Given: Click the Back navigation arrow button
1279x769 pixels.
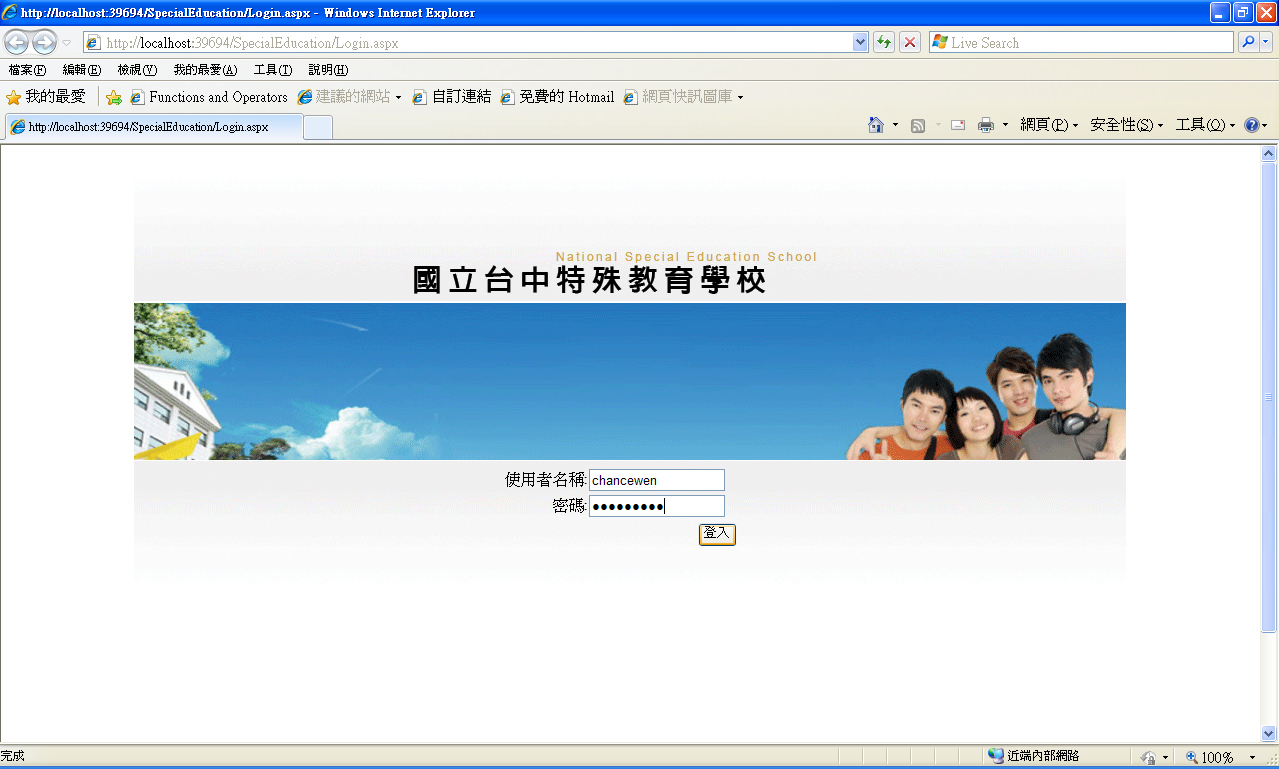Looking at the screenshot, I should point(17,42).
